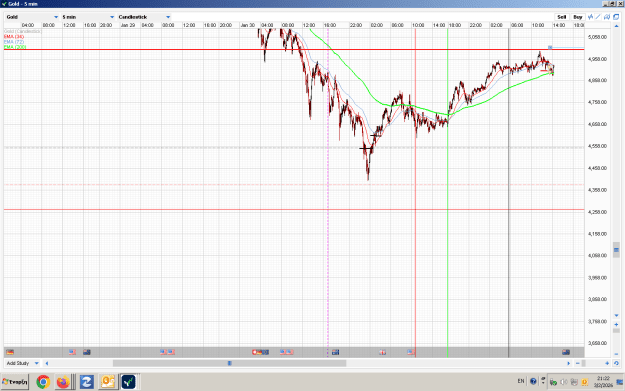Click the vertical zoom slider handle
The width and height of the screenshot is (625, 391).
pyautogui.click(x=616, y=331)
